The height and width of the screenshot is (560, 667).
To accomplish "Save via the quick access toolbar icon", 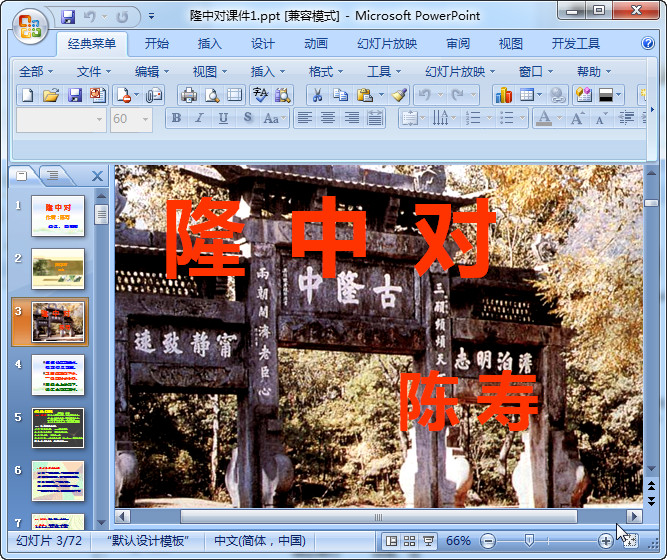I will coord(68,17).
